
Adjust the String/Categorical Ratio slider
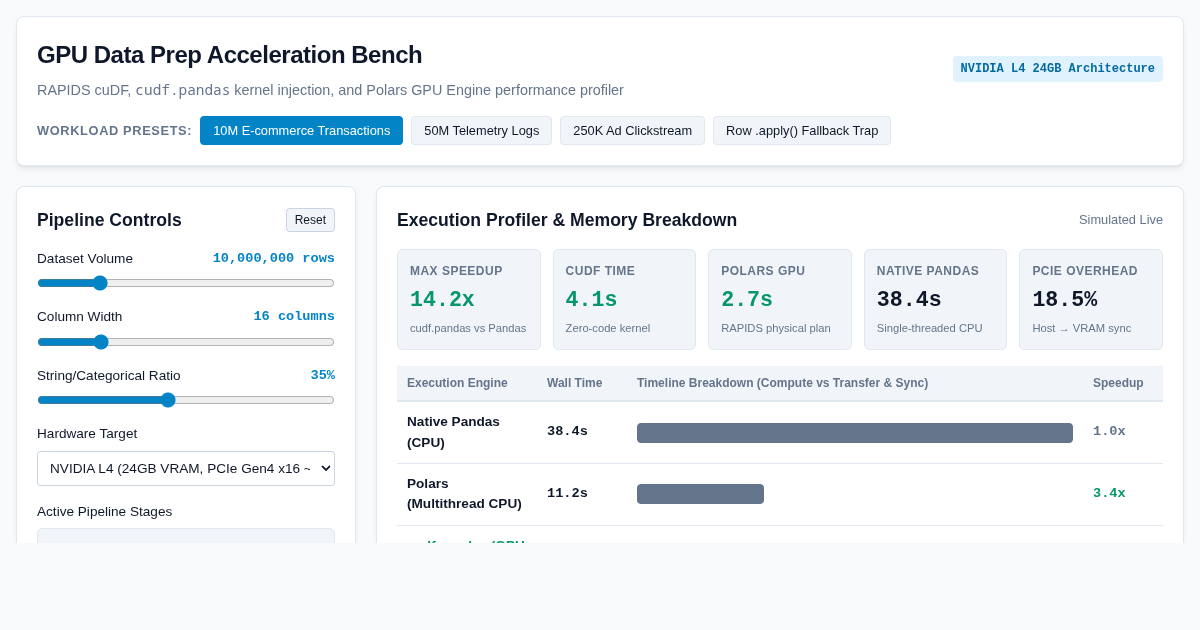(x=186, y=400)
